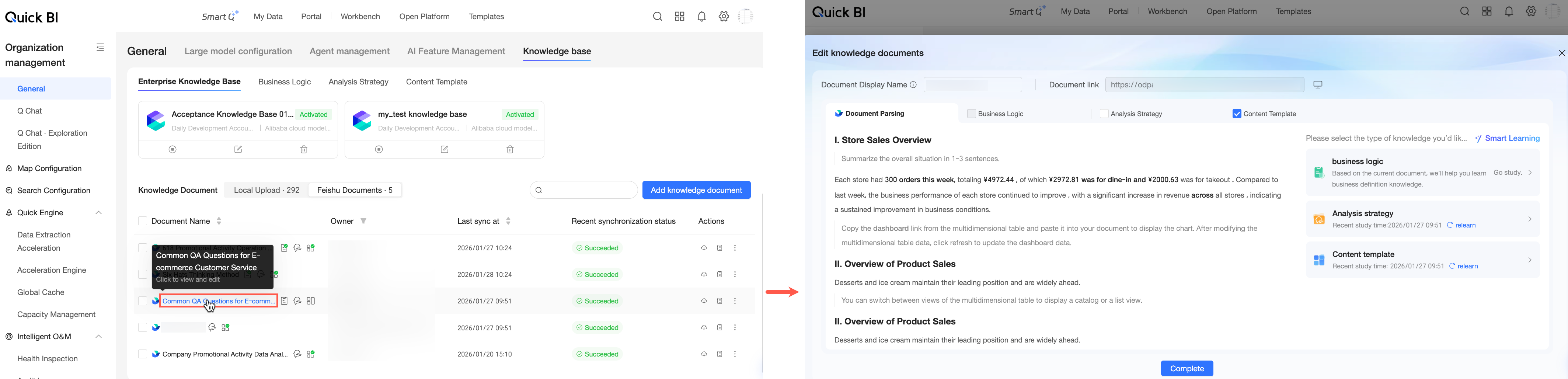Expand the Content template card chevron
Screen dimensions: 1568x379
pos(1530,260)
